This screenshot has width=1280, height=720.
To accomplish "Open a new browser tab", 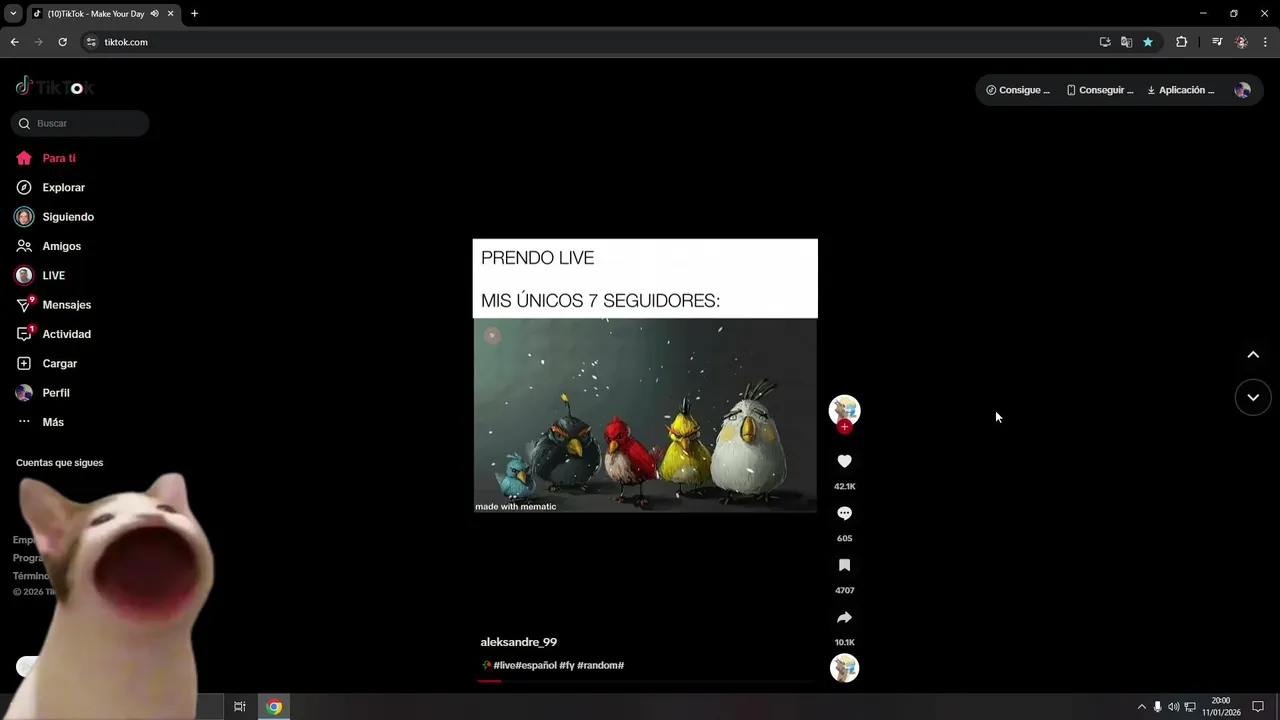I will [194, 14].
